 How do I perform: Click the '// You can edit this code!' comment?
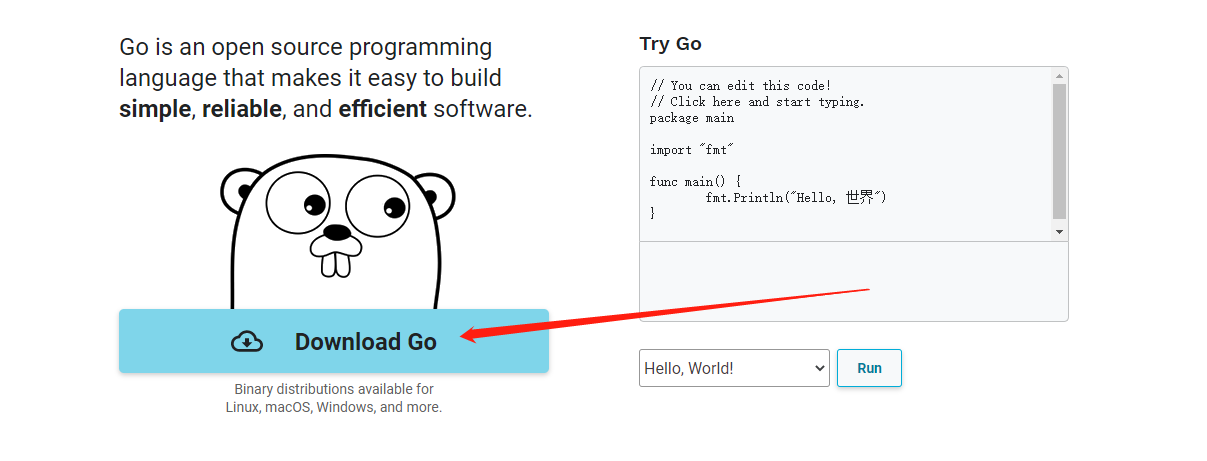[740, 86]
